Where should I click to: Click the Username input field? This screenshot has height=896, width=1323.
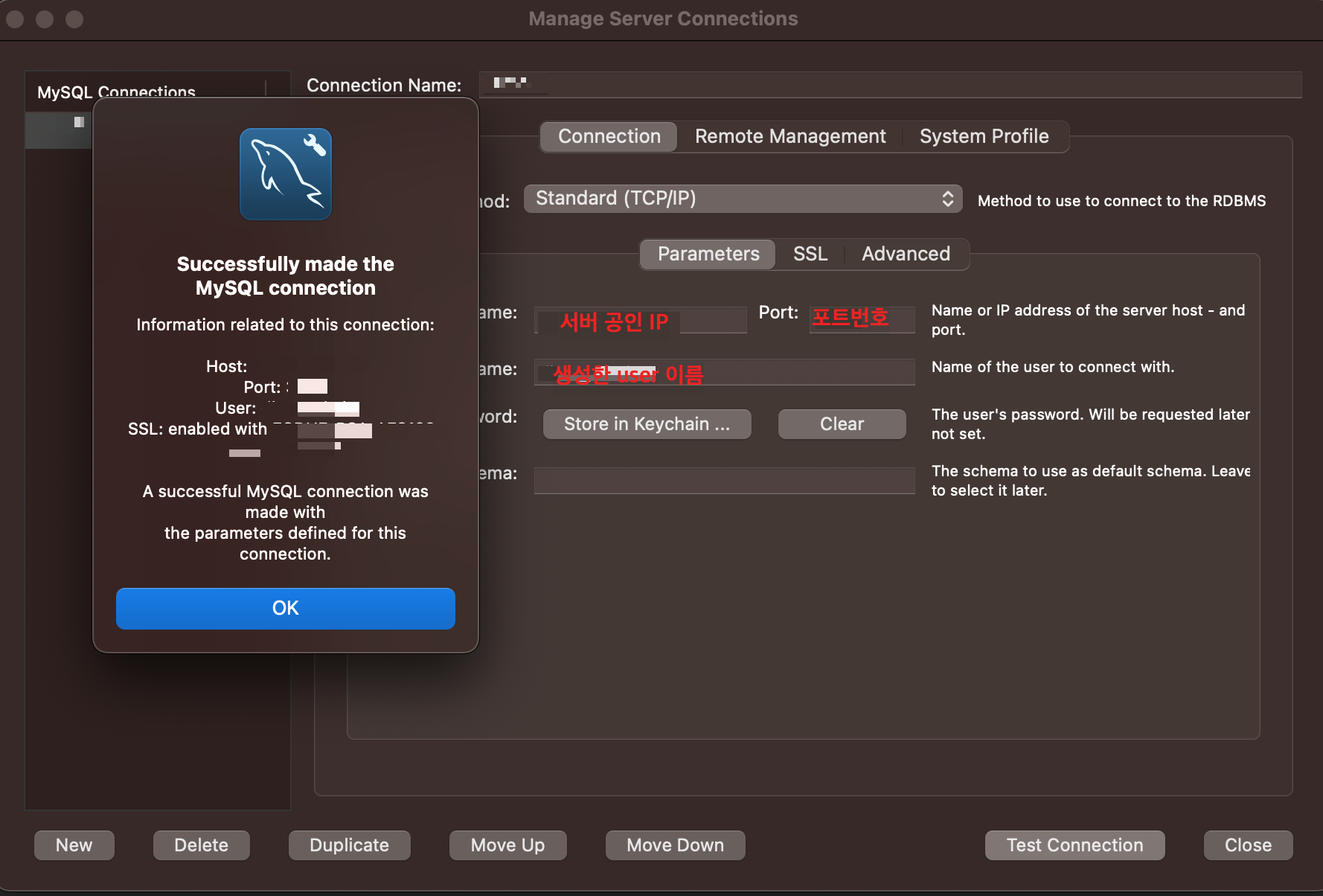tap(725, 372)
